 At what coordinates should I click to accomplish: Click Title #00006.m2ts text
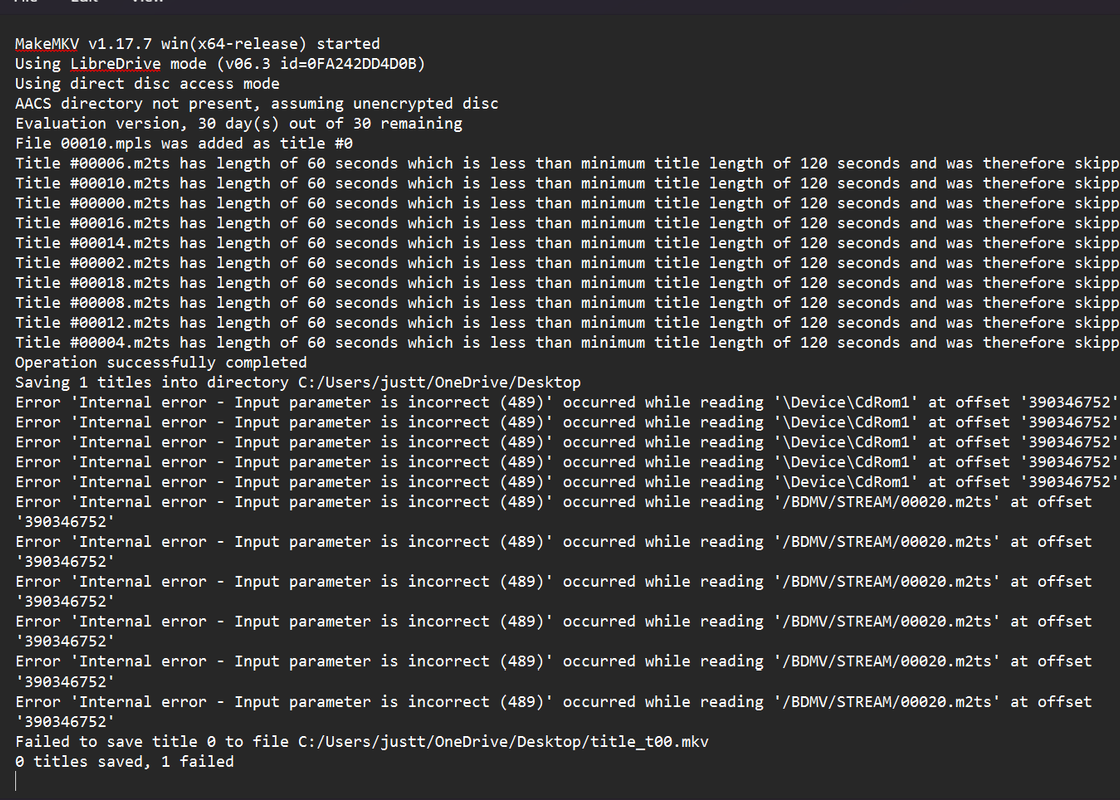(92, 164)
